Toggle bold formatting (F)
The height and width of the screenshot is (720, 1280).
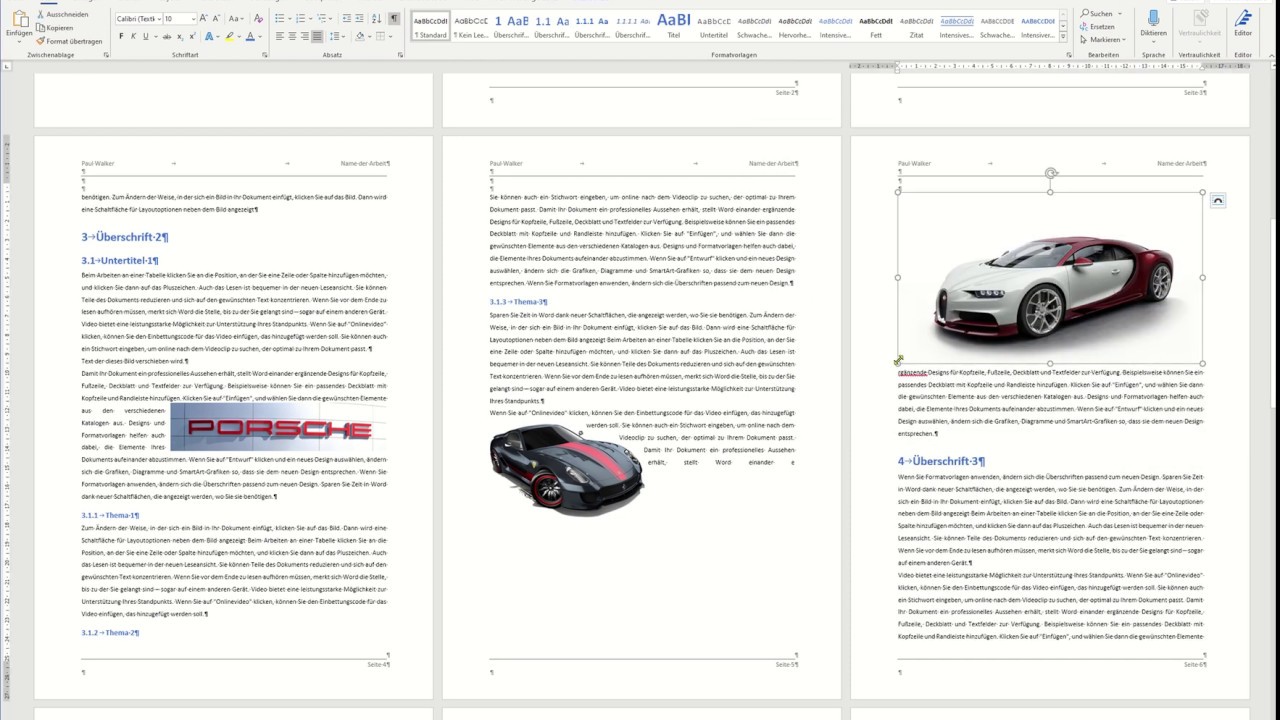pyautogui.click(x=121, y=36)
